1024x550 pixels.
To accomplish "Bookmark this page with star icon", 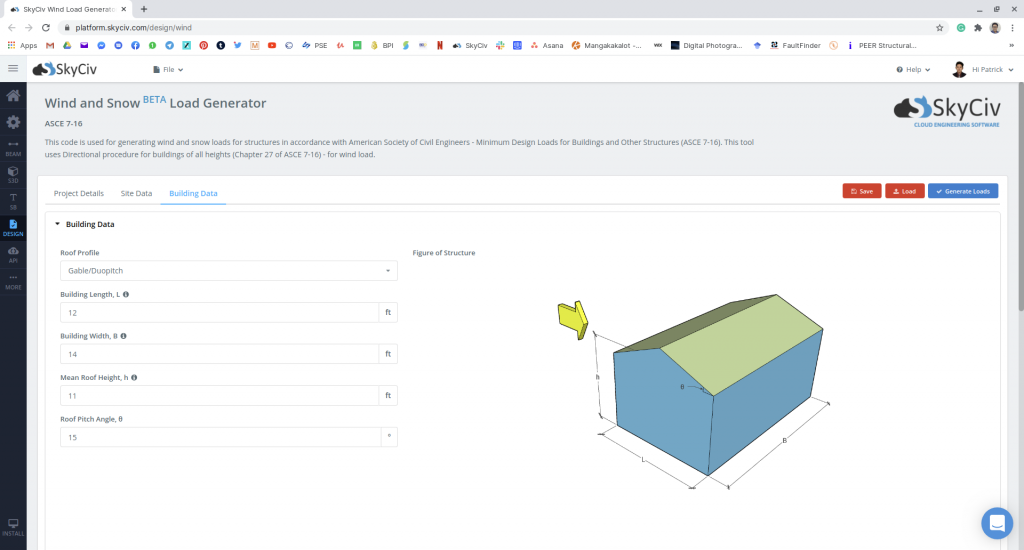I will point(940,28).
